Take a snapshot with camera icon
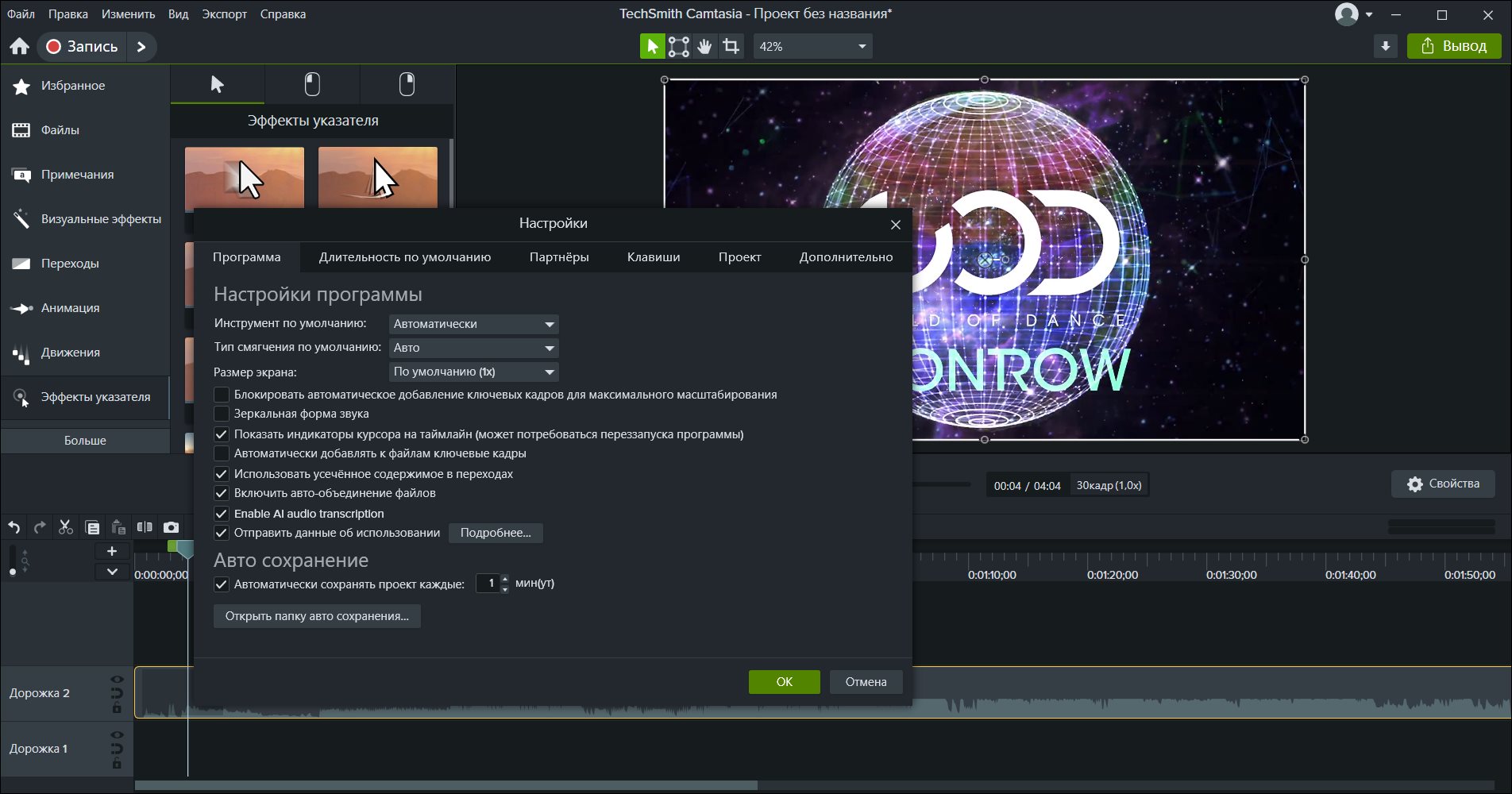 (171, 527)
